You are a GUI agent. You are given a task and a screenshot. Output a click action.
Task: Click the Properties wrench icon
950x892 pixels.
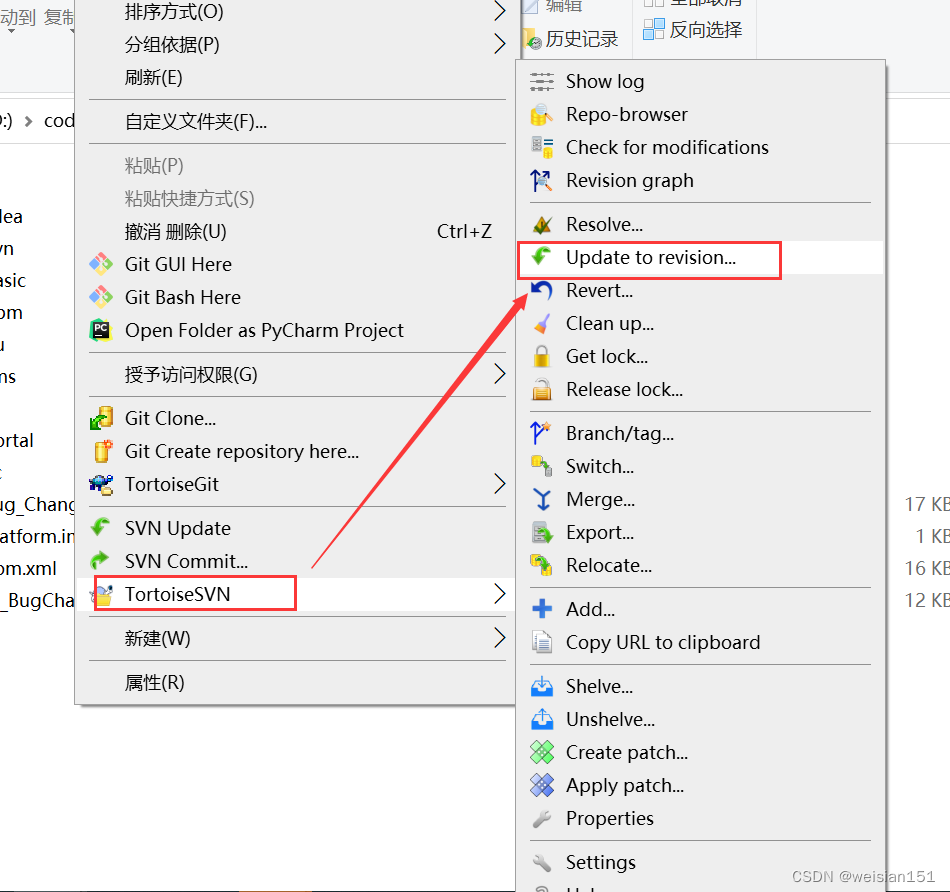pyautogui.click(x=542, y=819)
